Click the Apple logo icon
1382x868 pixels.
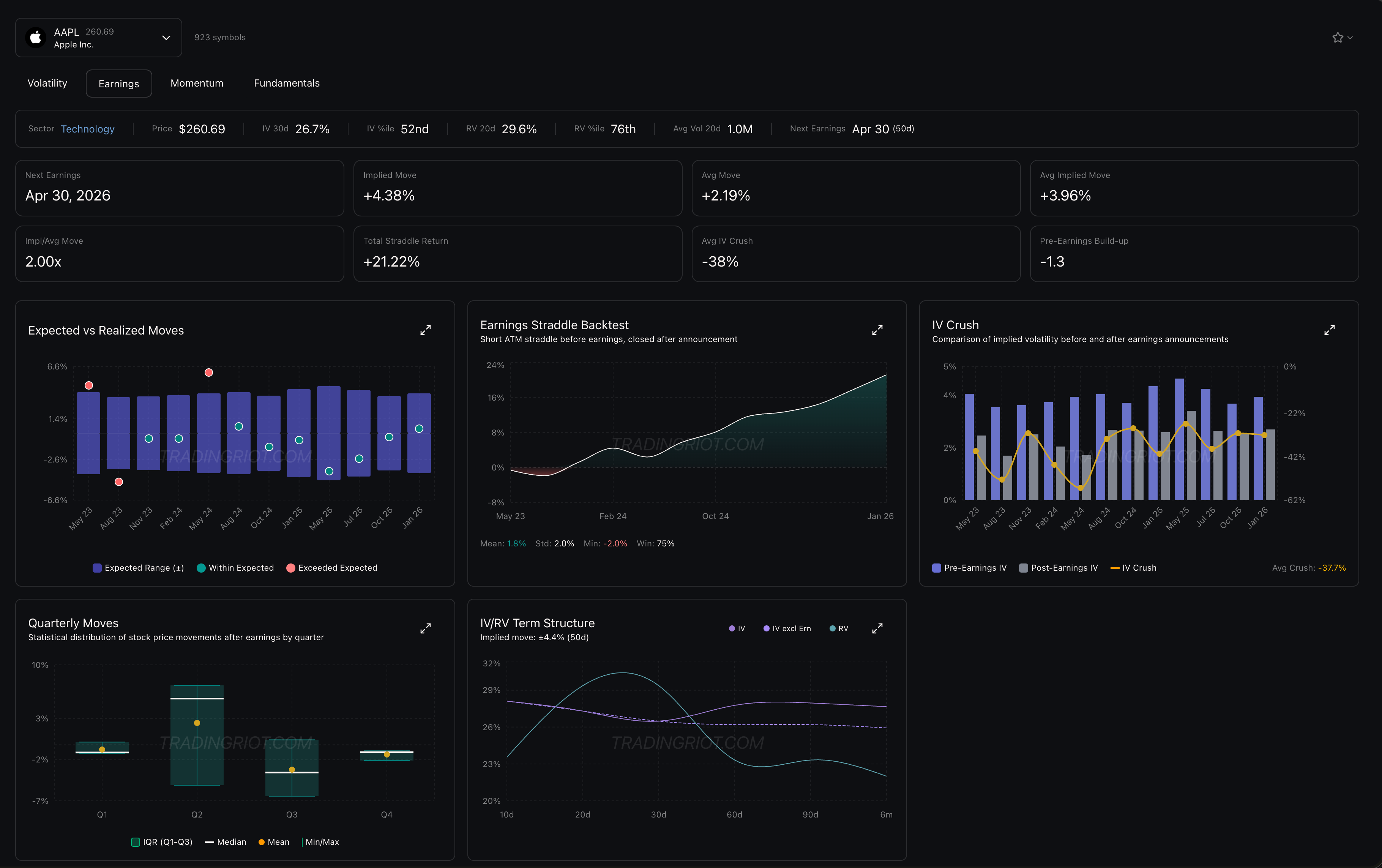(x=36, y=38)
